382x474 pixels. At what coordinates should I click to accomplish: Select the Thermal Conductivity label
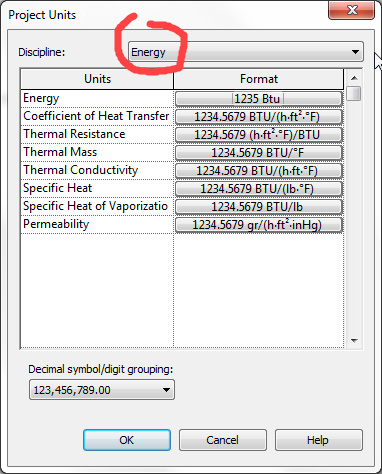coord(80,170)
